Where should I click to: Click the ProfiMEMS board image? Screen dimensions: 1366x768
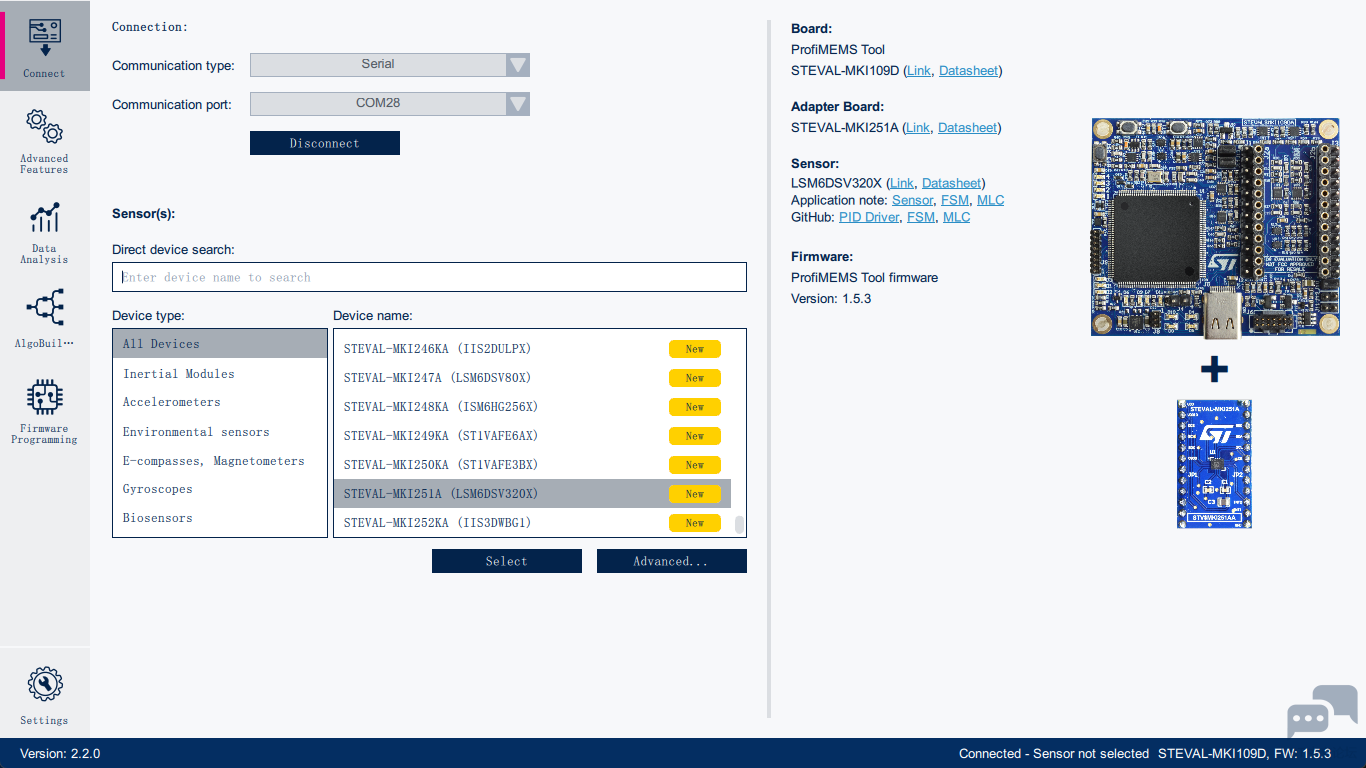tap(1214, 226)
